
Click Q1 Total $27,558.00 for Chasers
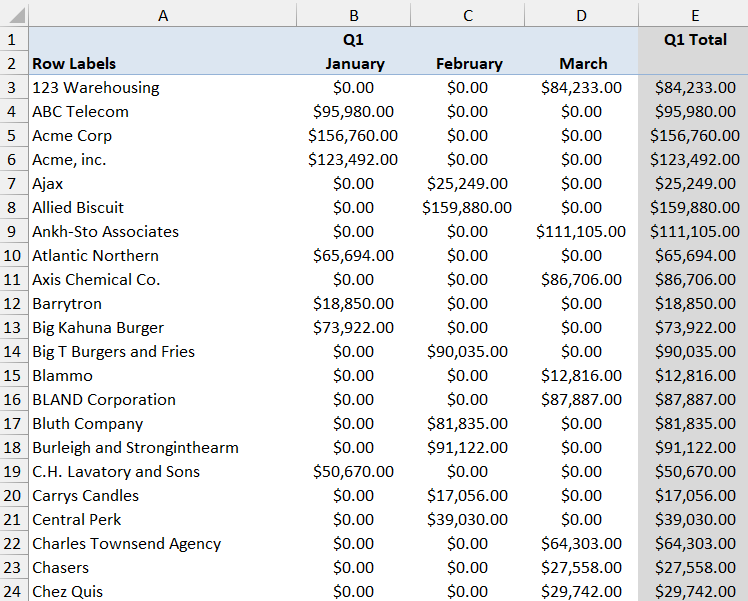coord(695,568)
